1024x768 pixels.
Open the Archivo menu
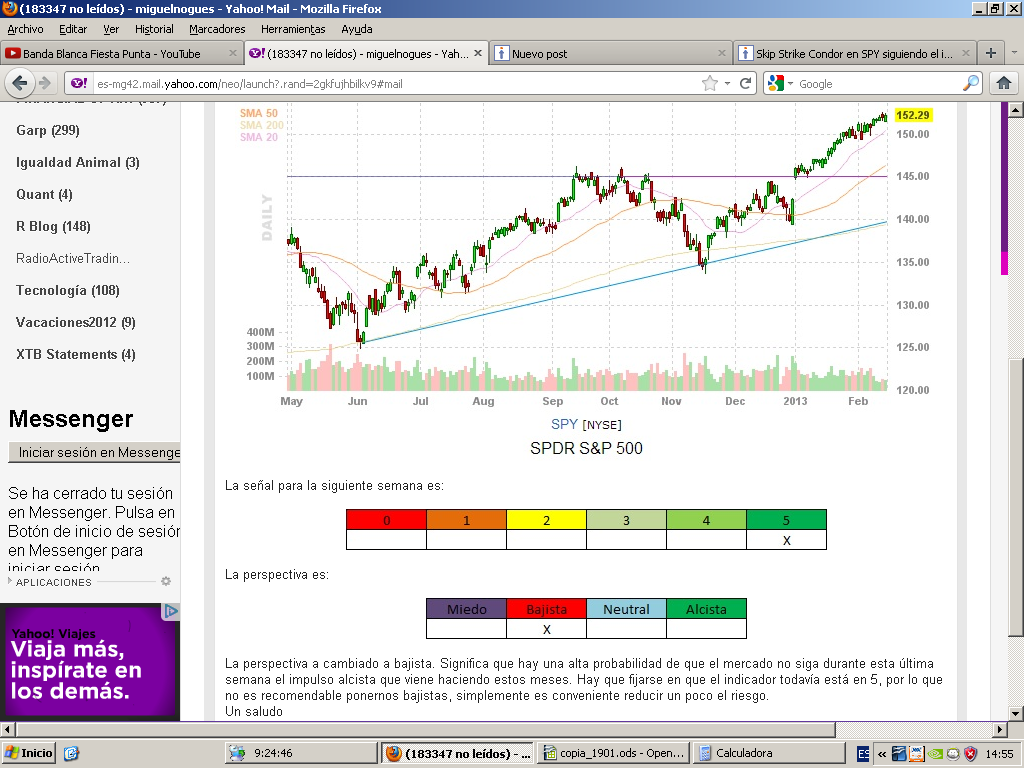point(25,29)
